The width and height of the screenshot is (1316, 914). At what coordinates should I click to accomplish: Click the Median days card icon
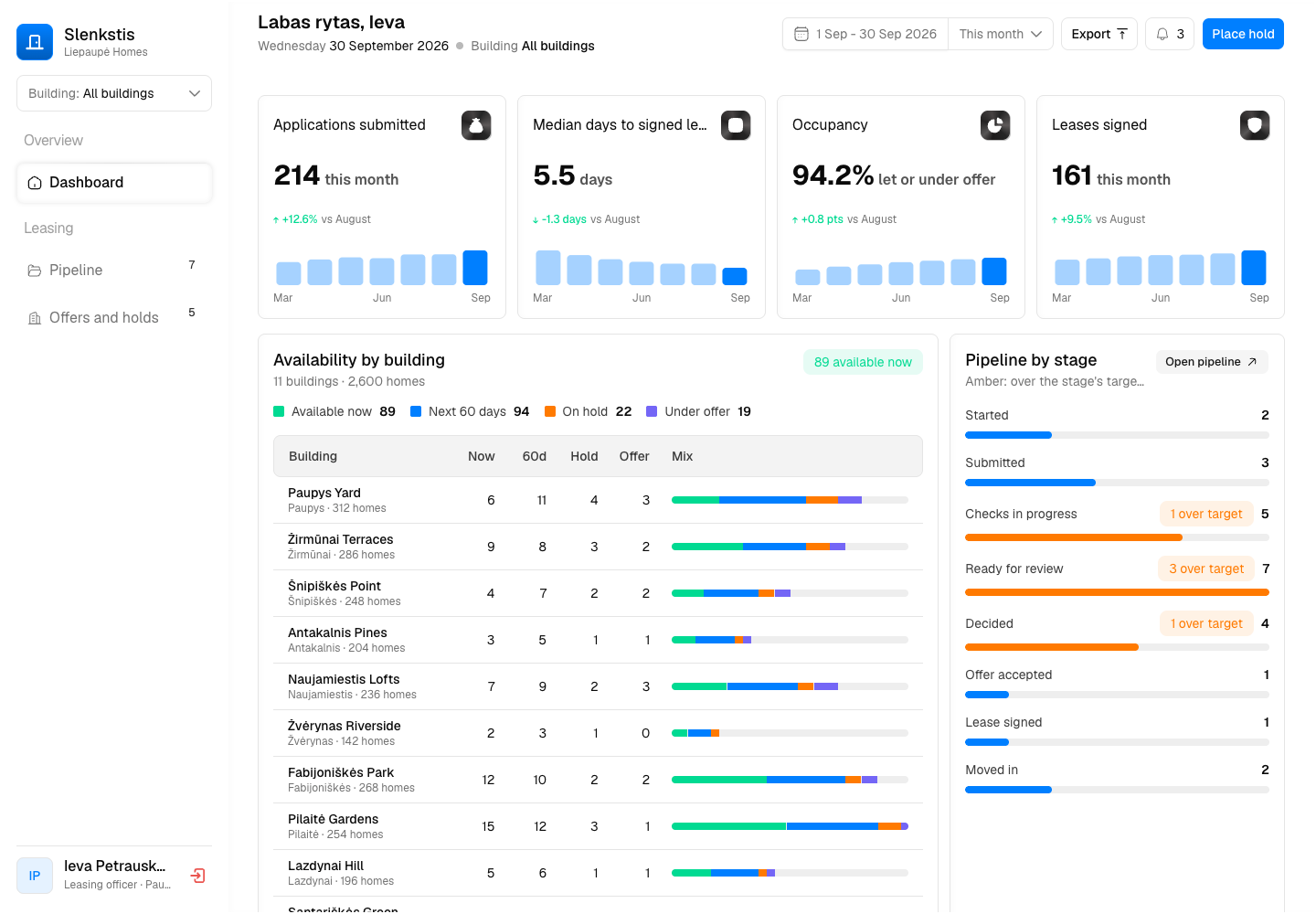click(x=736, y=125)
